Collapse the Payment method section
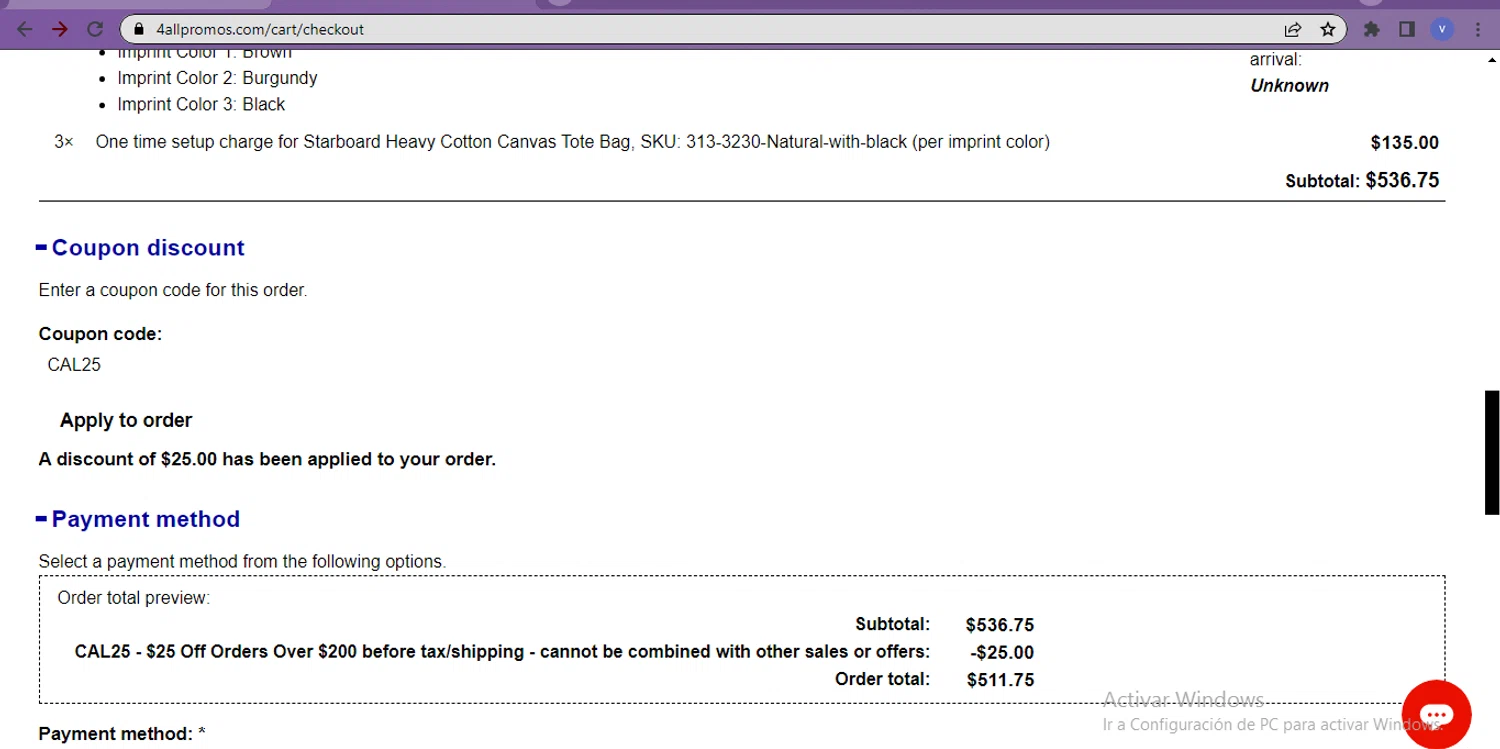 (x=42, y=519)
